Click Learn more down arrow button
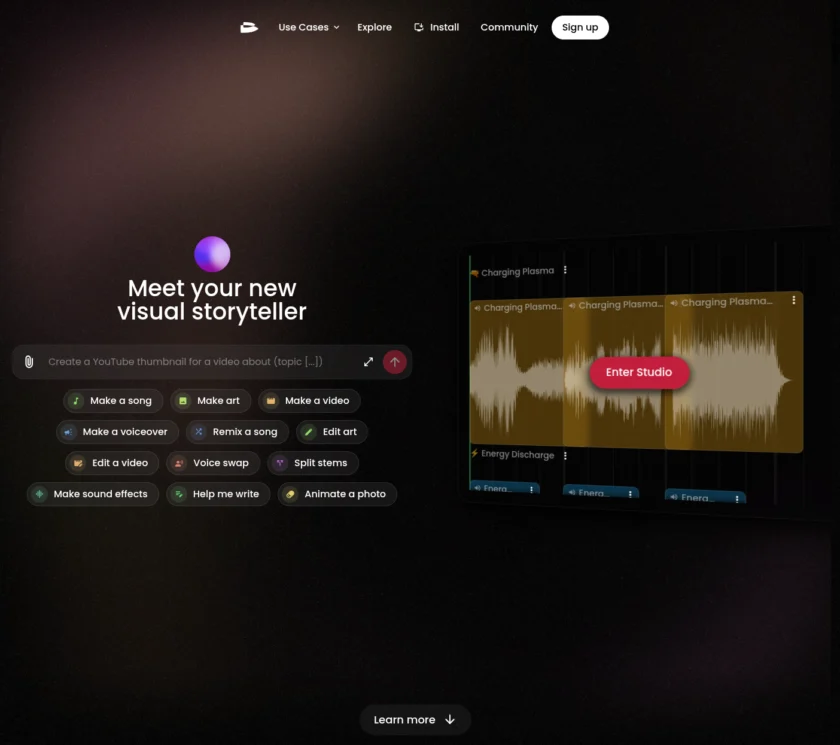840x745 pixels. point(415,720)
